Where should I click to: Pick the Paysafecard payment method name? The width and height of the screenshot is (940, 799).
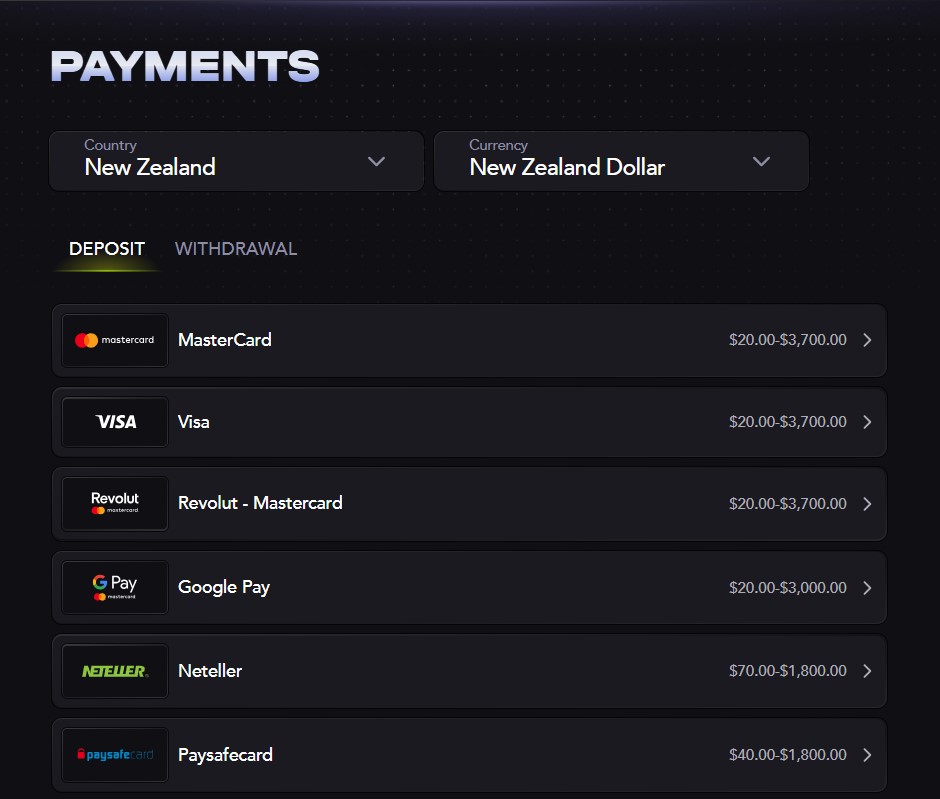[x=225, y=755]
